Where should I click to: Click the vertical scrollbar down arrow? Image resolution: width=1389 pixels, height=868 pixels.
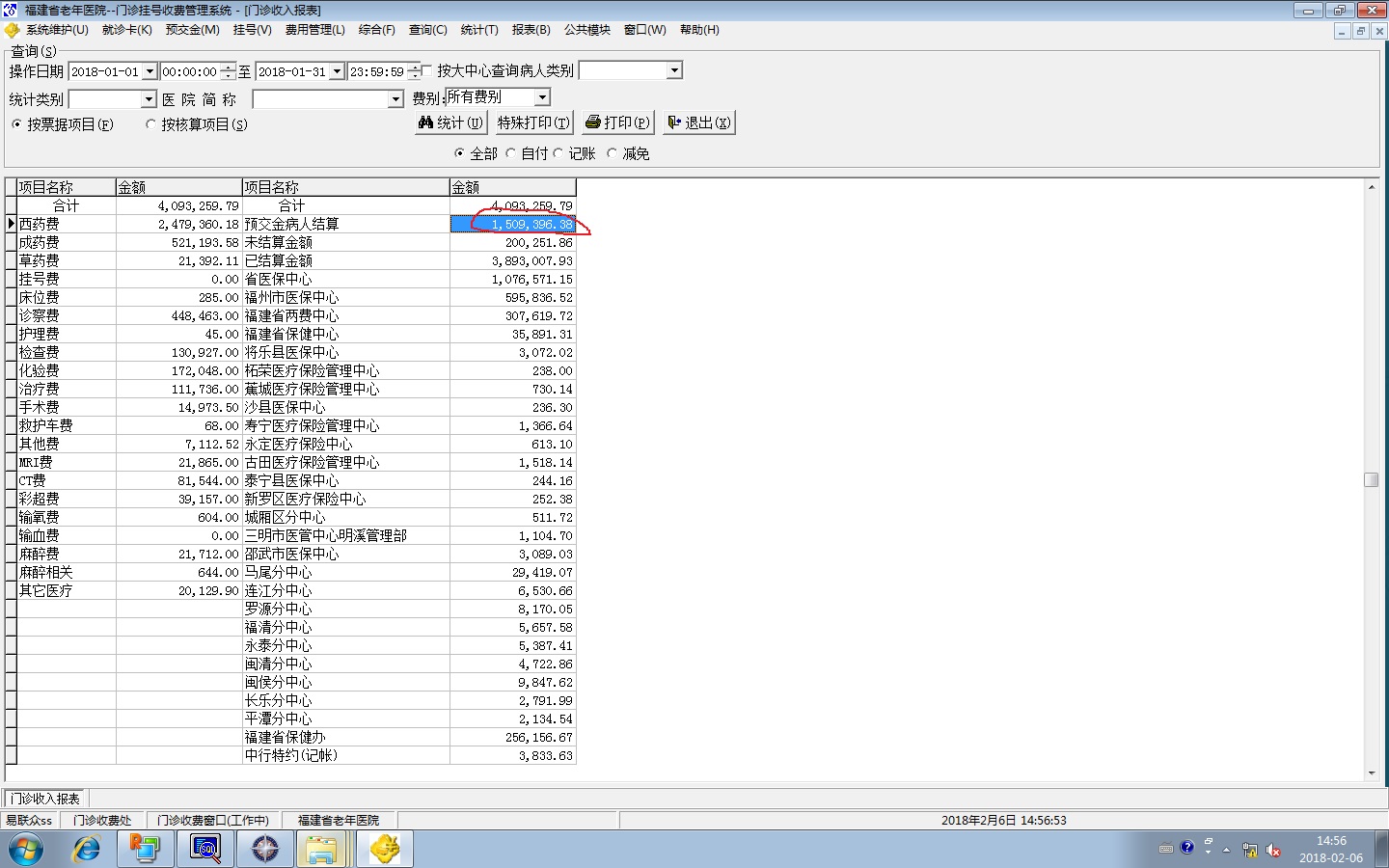coord(1372,773)
